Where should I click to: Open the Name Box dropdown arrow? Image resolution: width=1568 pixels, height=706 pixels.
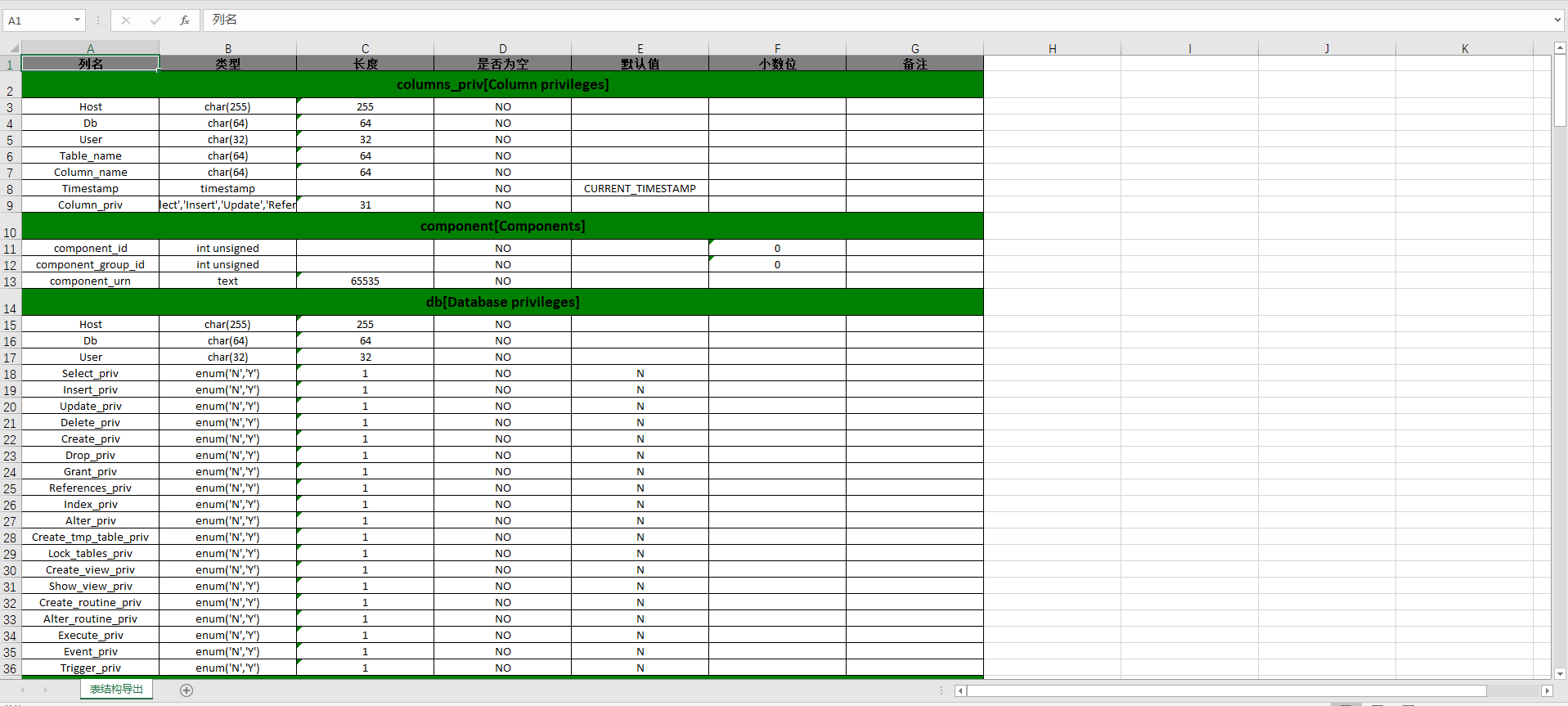click(77, 20)
